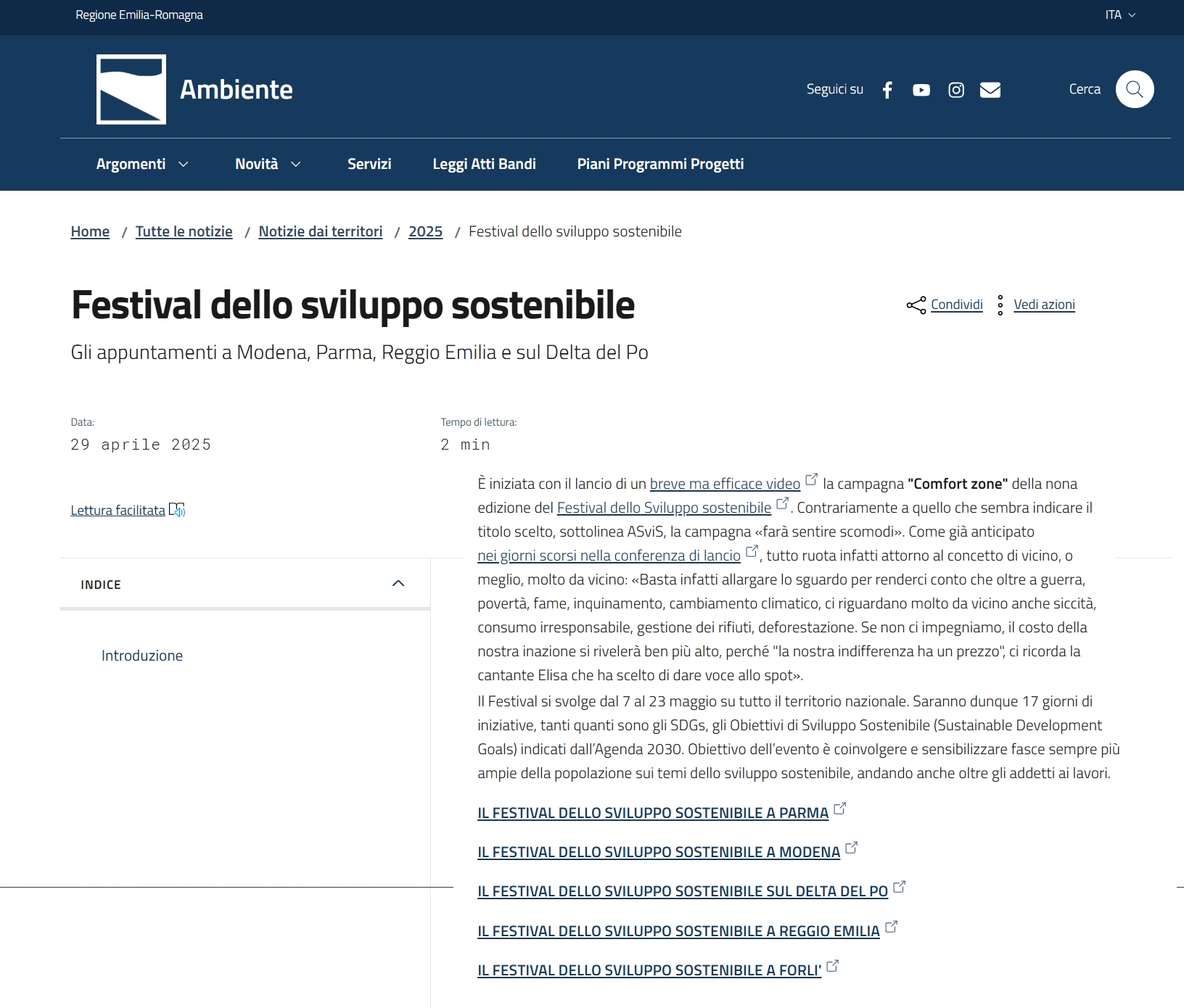Open the ITA language dropdown
Image resolution: width=1184 pixels, height=1008 pixels.
1120,15
